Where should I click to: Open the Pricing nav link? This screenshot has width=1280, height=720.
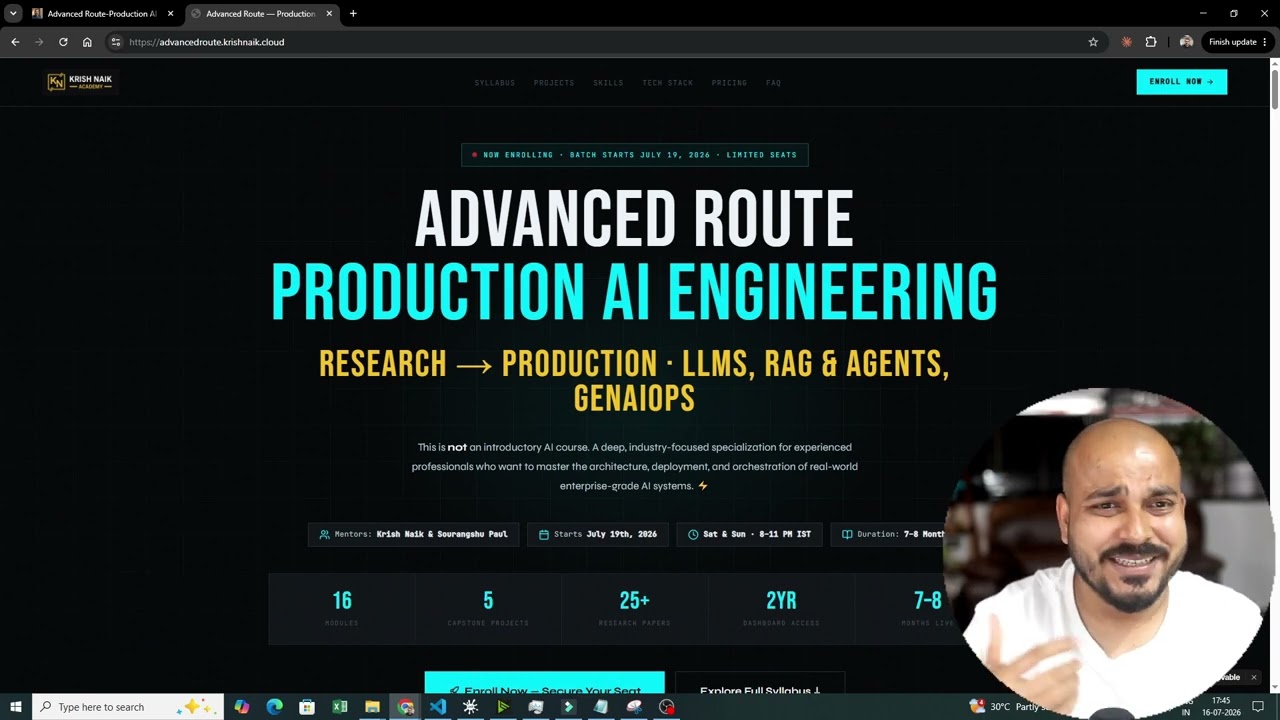tap(729, 83)
